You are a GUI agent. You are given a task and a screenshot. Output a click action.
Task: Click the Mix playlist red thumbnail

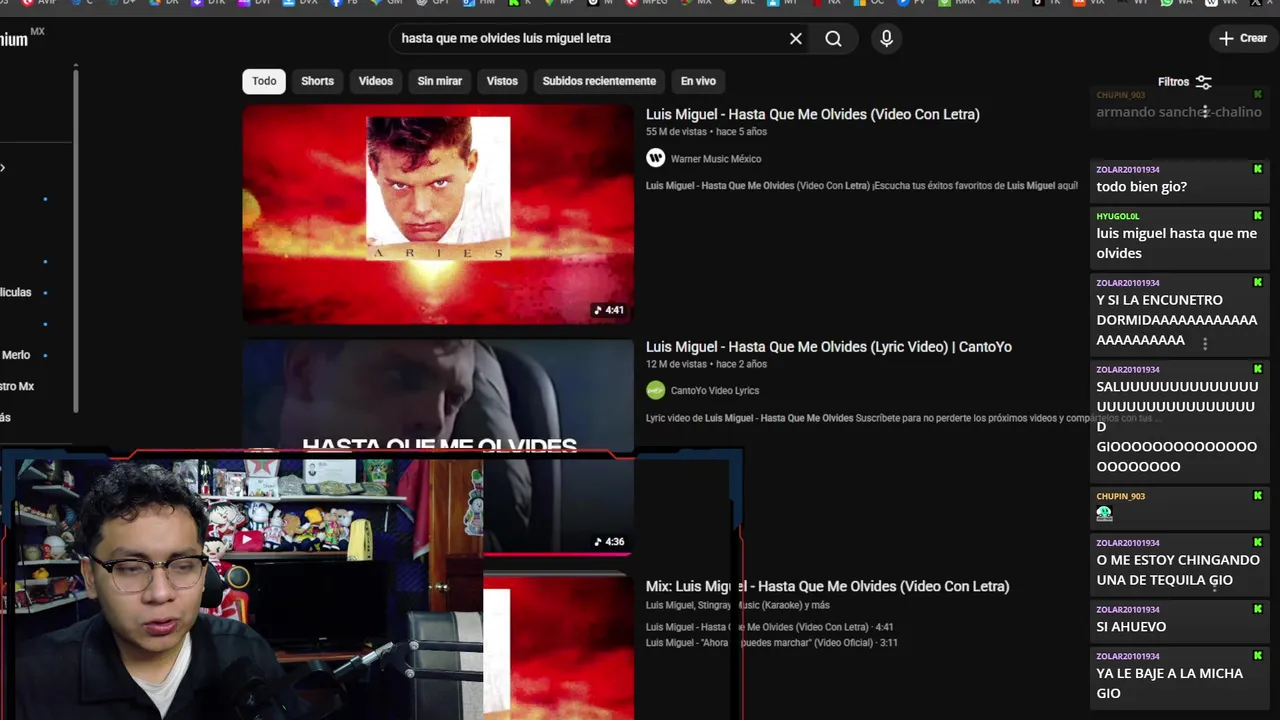click(x=558, y=646)
